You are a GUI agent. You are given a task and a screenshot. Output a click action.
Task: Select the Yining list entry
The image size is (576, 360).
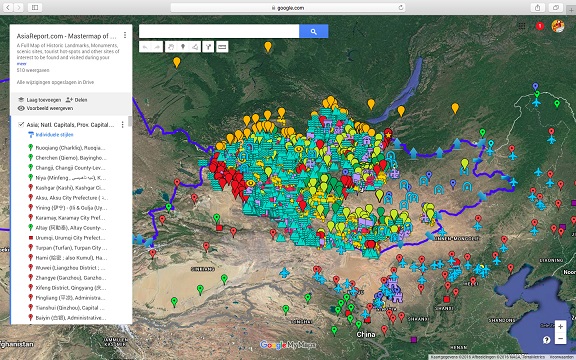(71, 208)
